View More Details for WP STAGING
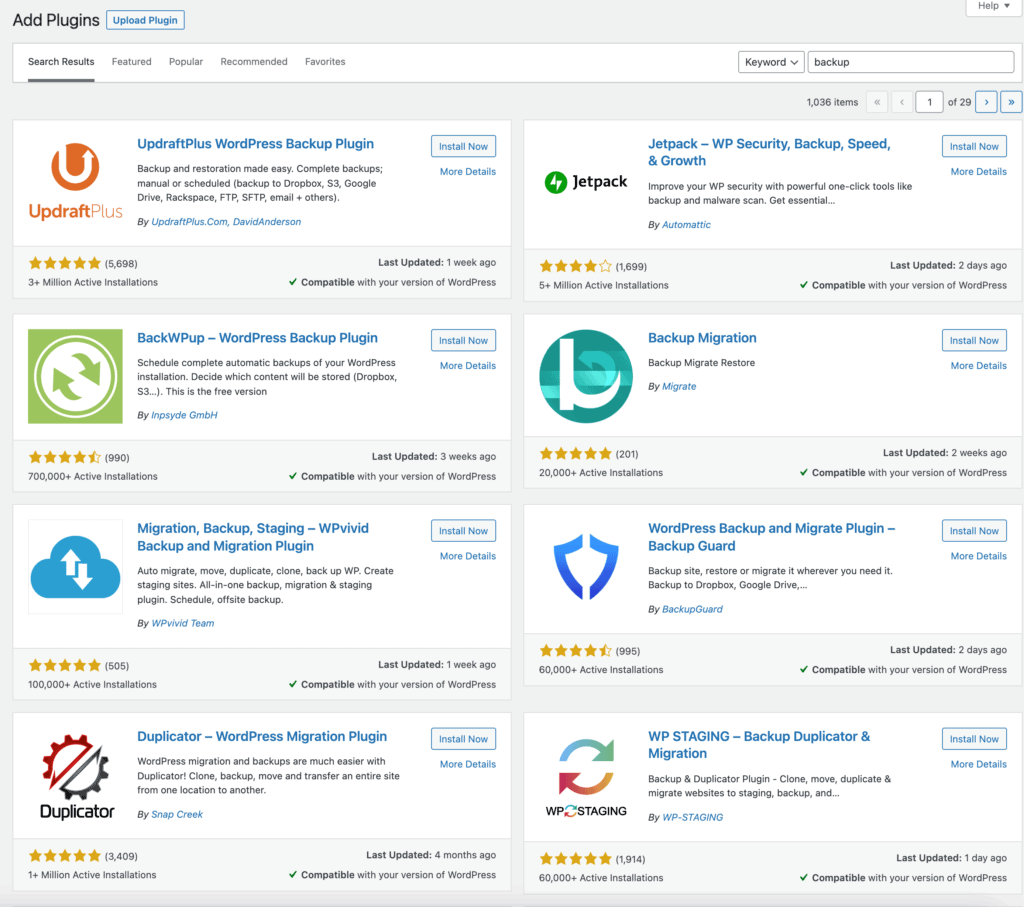 click(x=978, y=764)
